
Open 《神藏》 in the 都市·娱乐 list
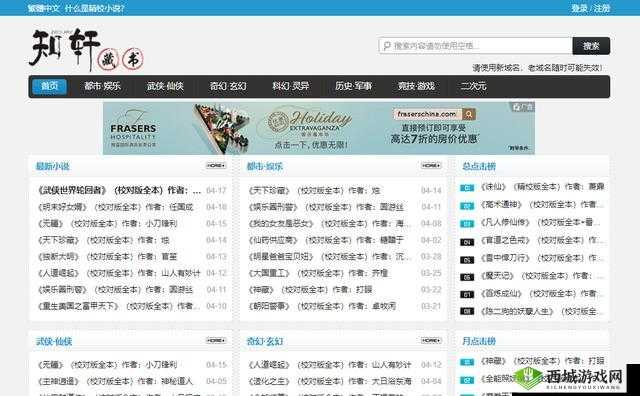pyautogui.click(x=310, y=289)
